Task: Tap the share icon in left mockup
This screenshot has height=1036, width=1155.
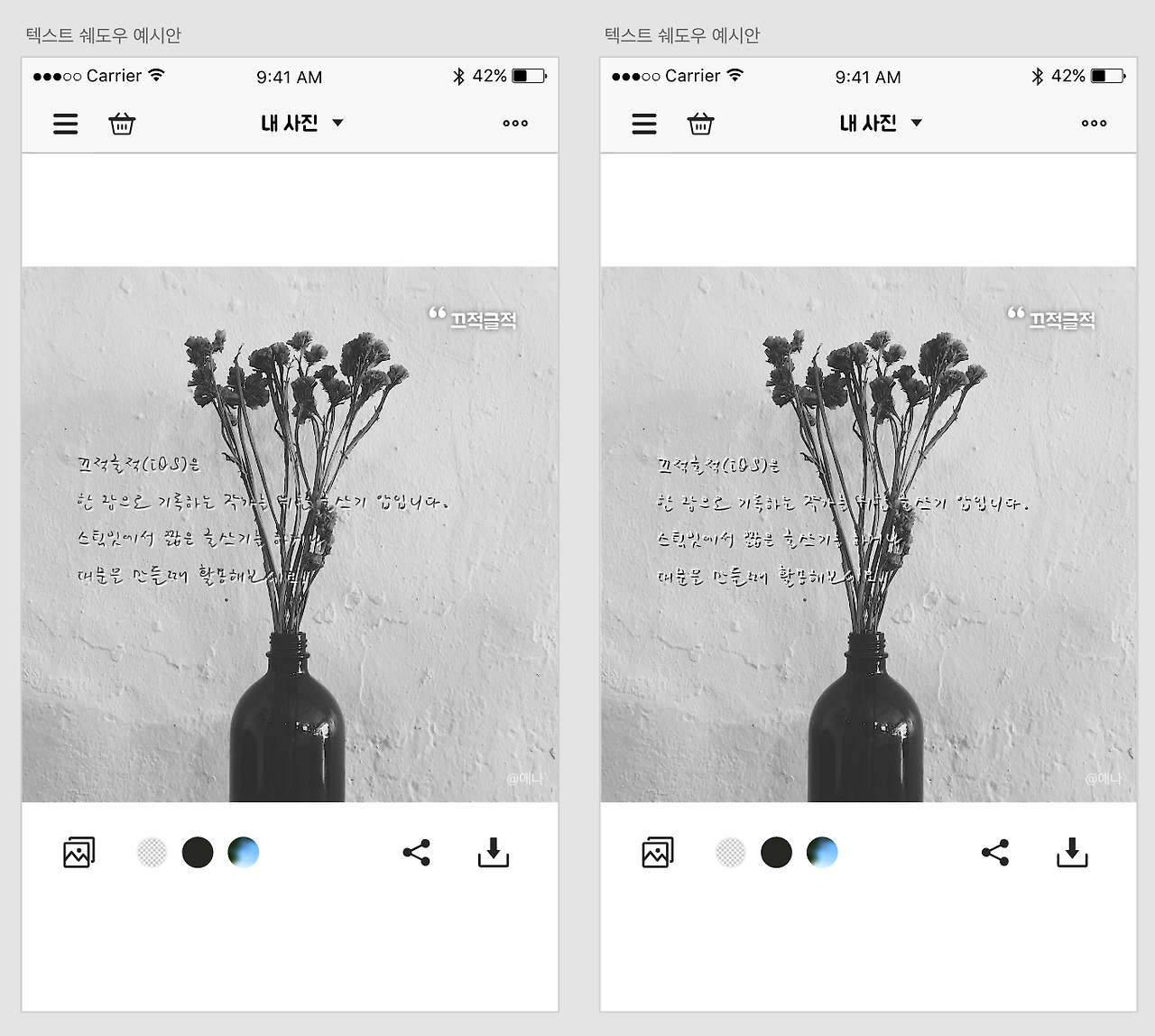Action: click(x=417, y=852)
